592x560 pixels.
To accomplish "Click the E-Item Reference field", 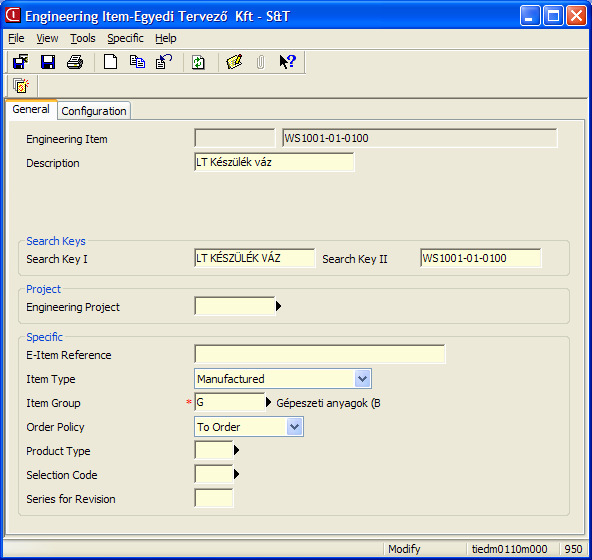I will 320,354.
